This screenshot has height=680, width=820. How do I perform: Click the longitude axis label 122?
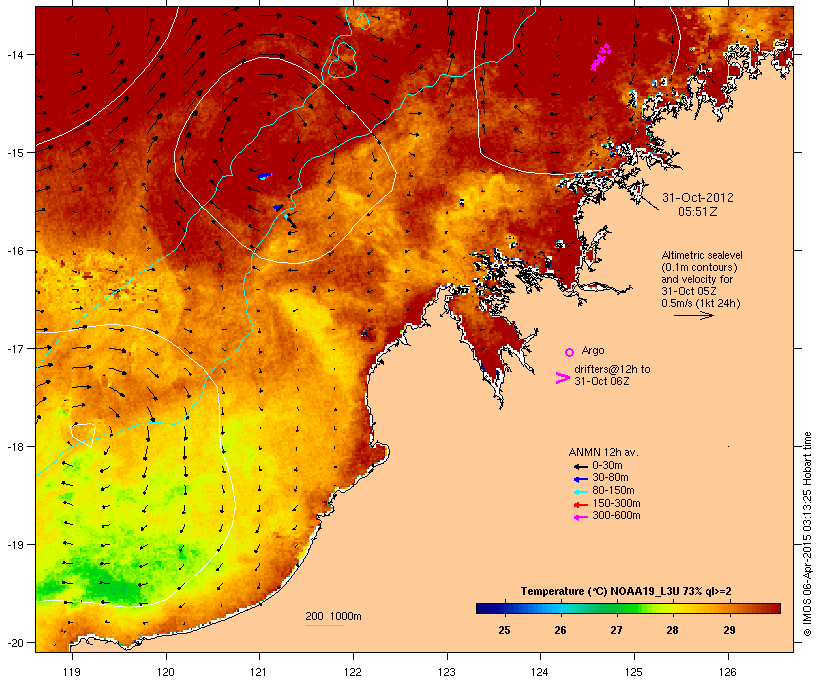(353, 672)
